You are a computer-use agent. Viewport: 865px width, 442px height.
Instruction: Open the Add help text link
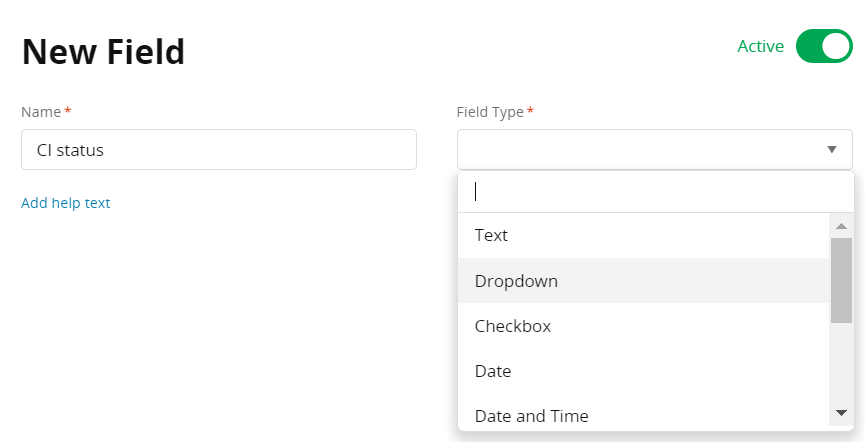pyautogui.click(x=66, y=203)
